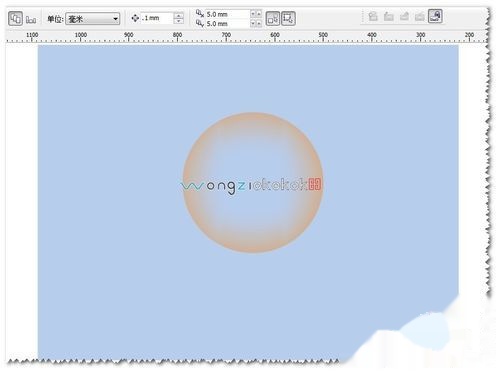
Task: Click the nudge offset arrows icon
Action: click(x=135, y=18)
